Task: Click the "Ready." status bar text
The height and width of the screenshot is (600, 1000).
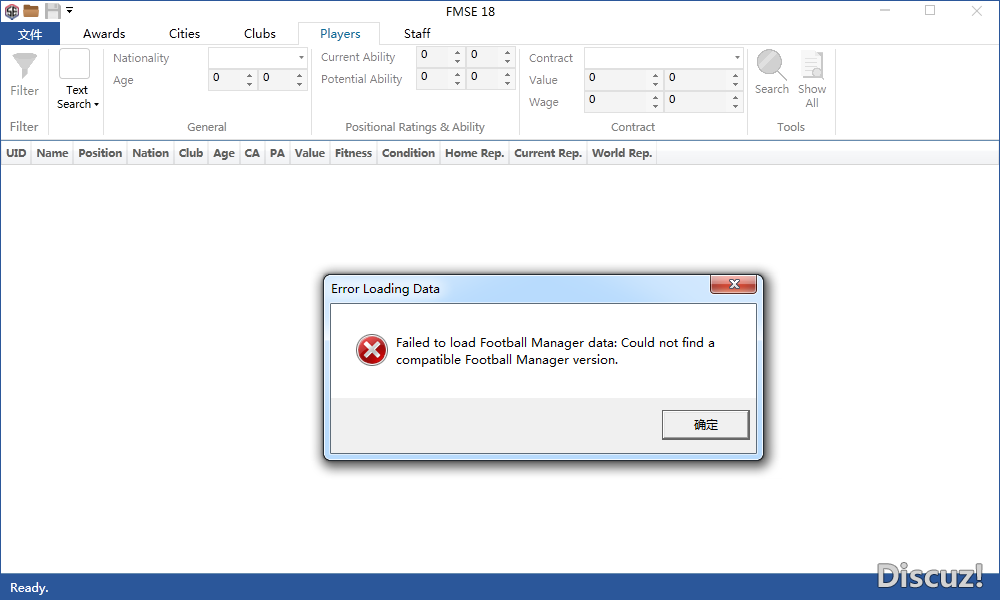Action: click(29, 588)
